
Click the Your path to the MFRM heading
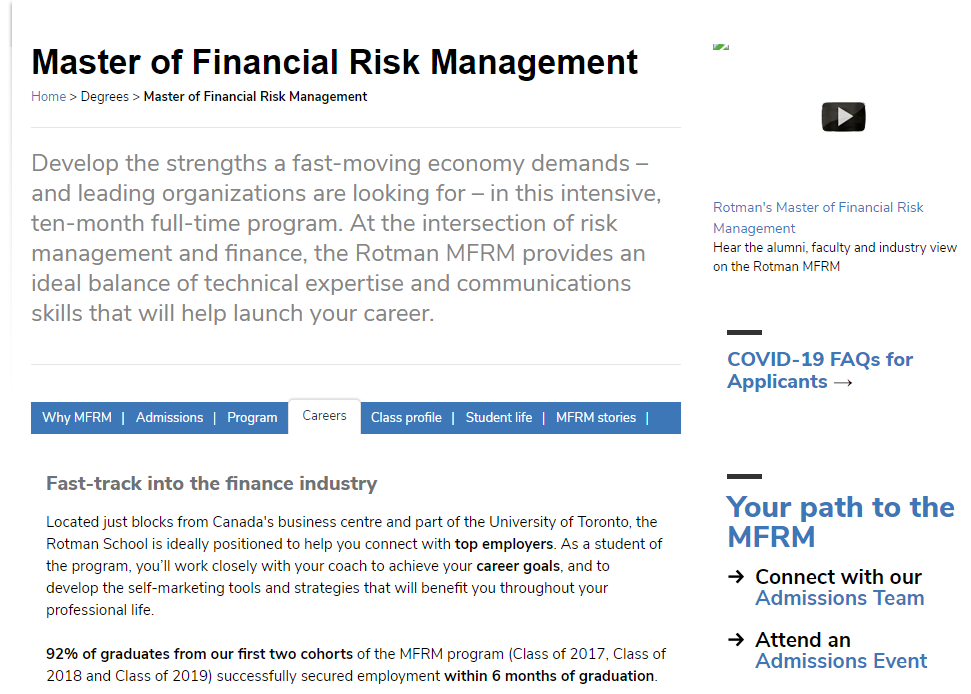click(x=840, y=521)
